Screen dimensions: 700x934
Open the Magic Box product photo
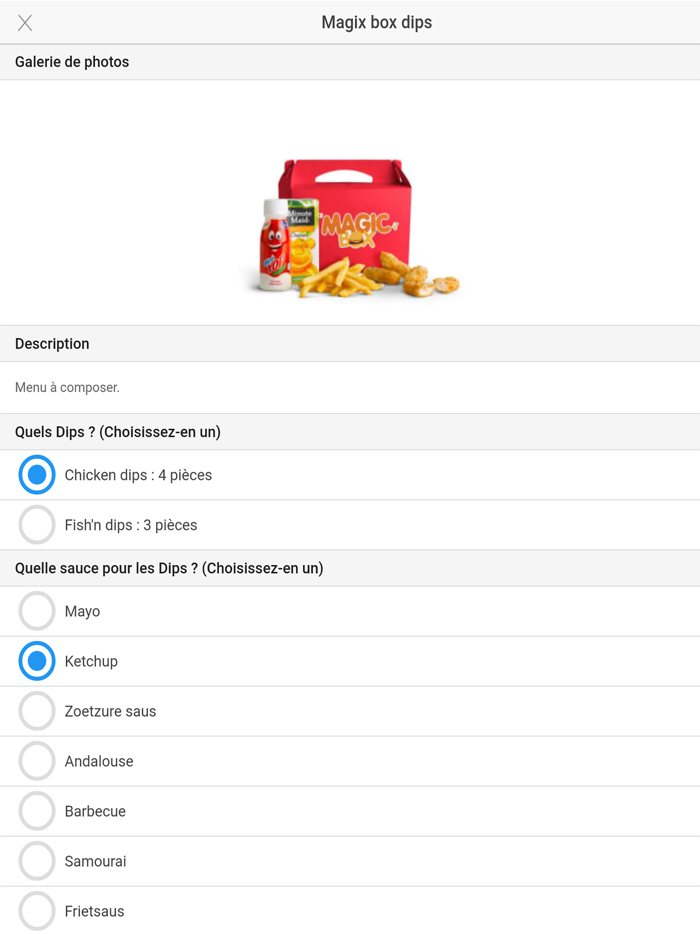350,228
